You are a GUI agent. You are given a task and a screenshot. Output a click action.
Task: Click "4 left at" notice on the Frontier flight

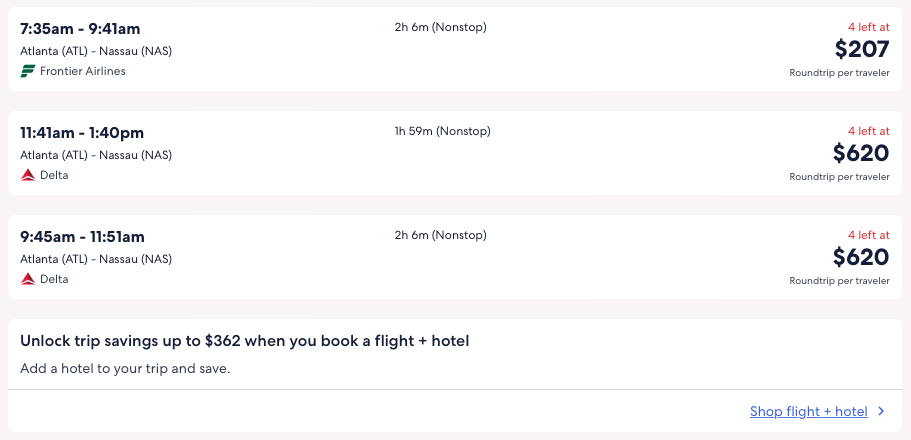click(x=868, y=27)
